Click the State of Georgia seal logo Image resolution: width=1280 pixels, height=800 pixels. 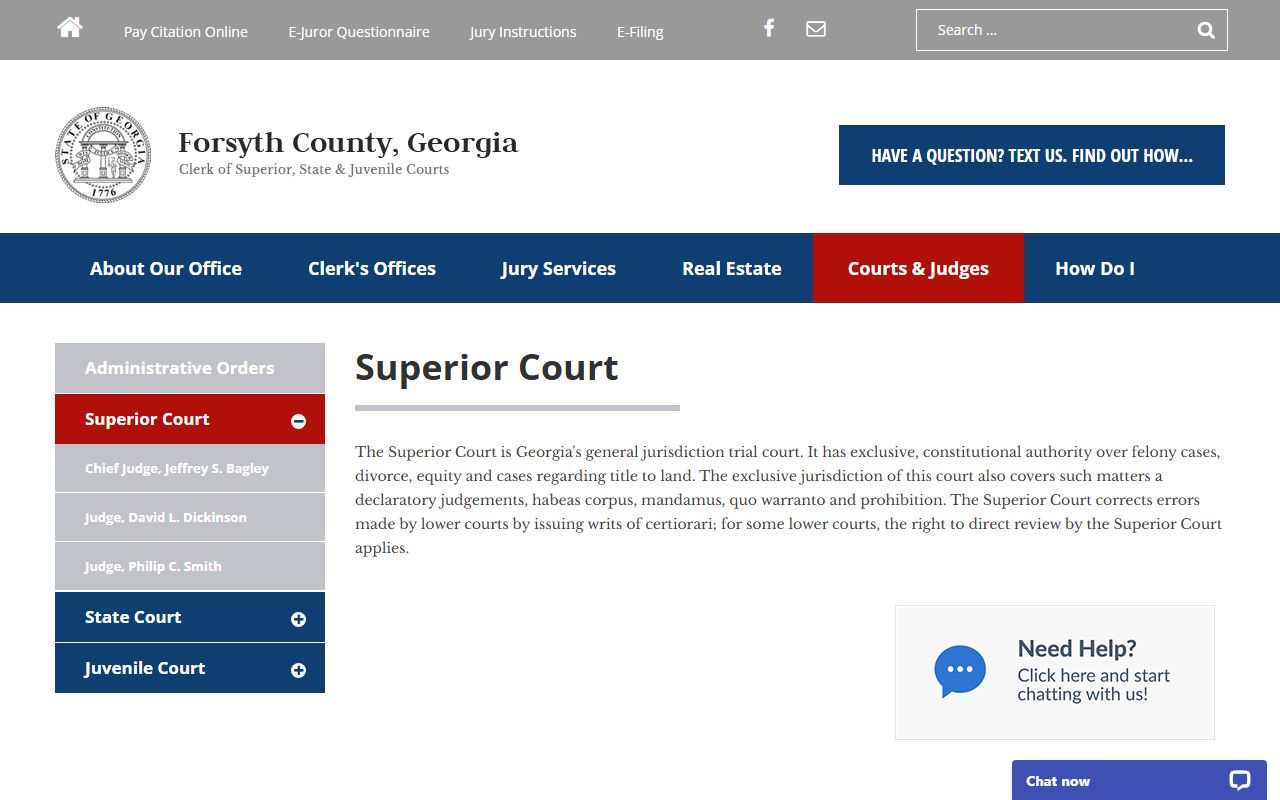103,155
